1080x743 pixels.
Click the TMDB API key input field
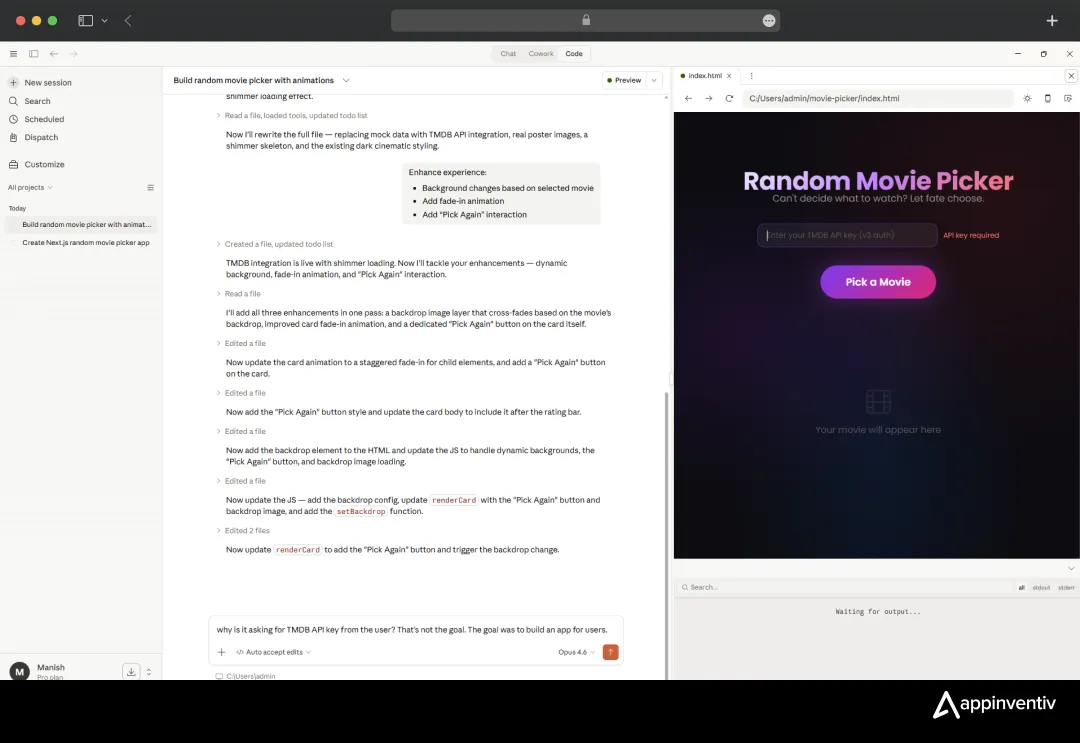[x=845, y=234]
